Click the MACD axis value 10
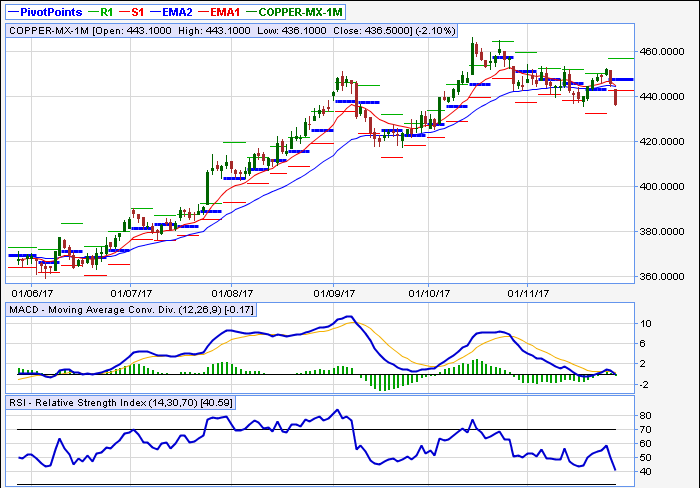This screenshot has height=488, width=700. 646,324
